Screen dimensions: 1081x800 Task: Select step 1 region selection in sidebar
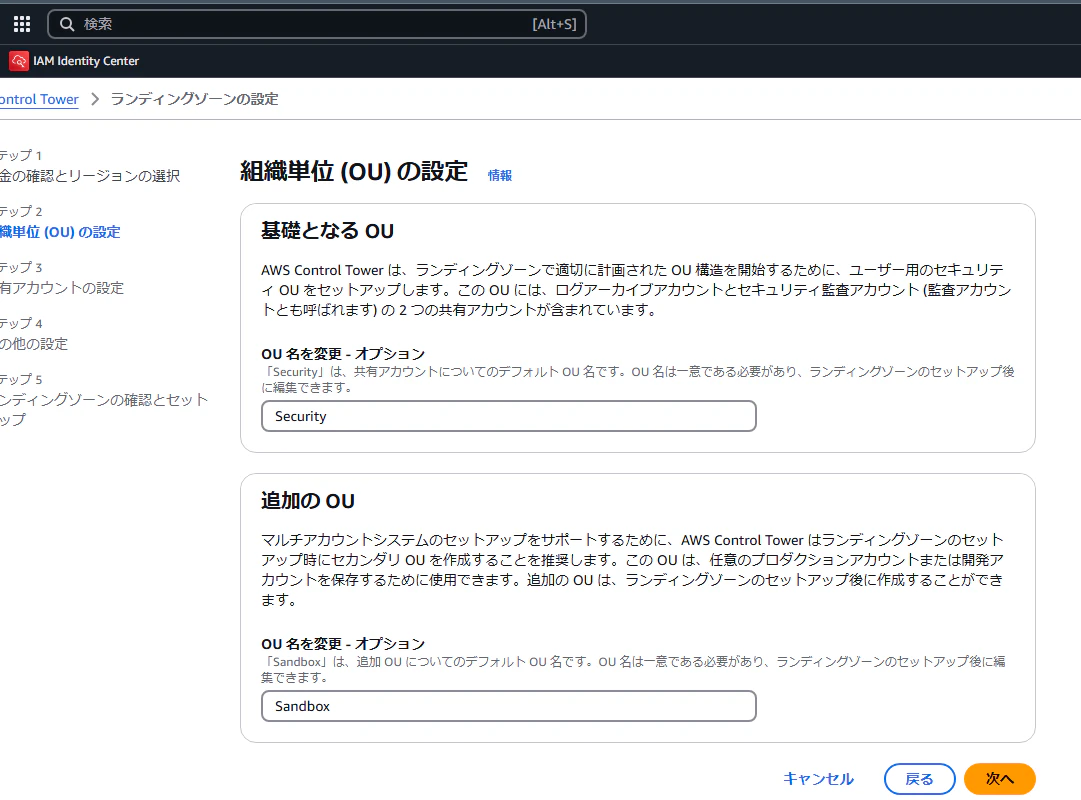90,176
